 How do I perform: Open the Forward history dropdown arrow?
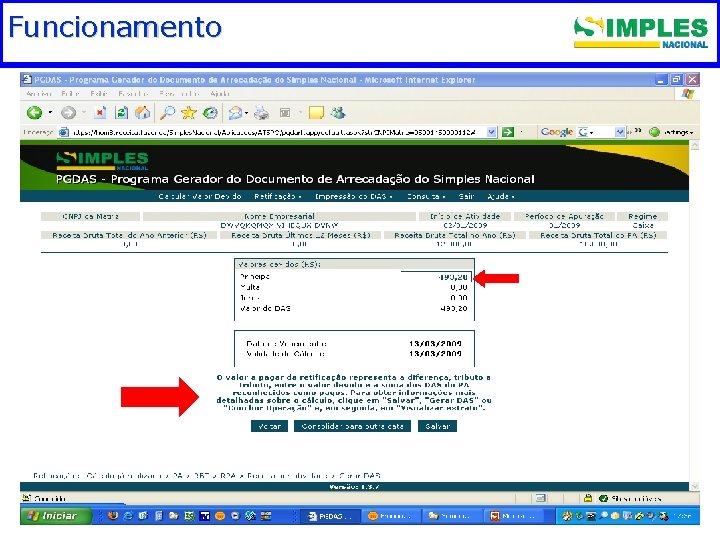click(84, 112)
